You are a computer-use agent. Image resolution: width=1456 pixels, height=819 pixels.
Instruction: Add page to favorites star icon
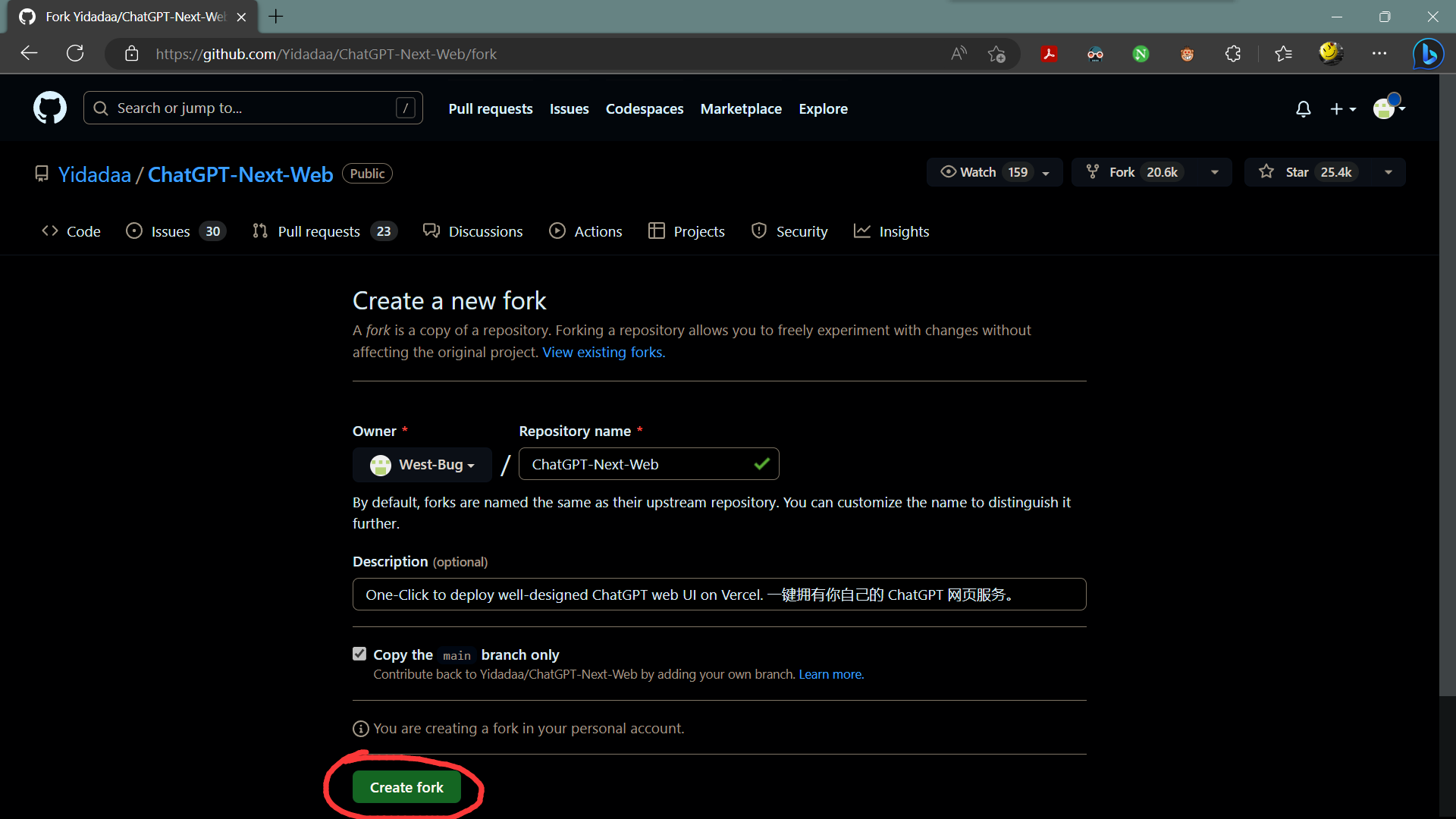(996, 54)
